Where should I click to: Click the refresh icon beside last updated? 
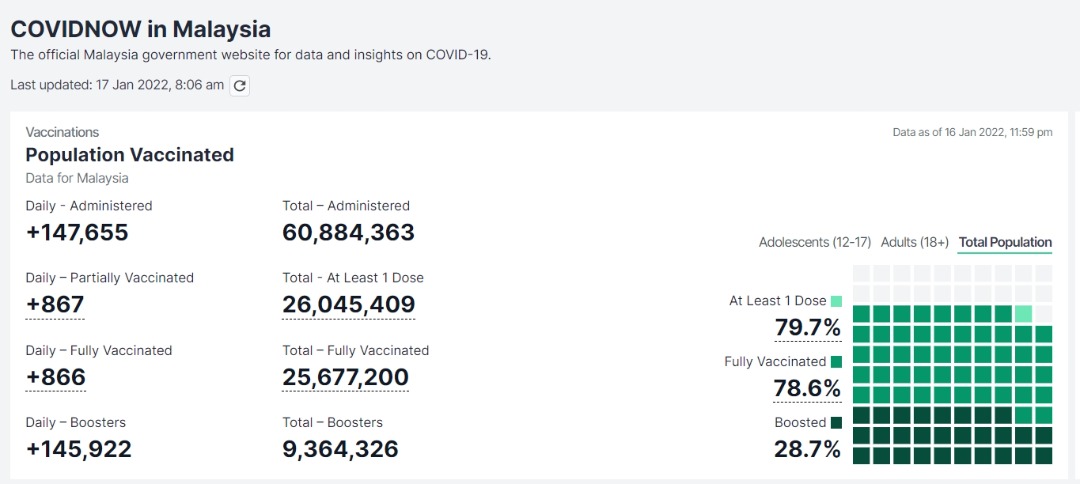[x=239, y=85]
